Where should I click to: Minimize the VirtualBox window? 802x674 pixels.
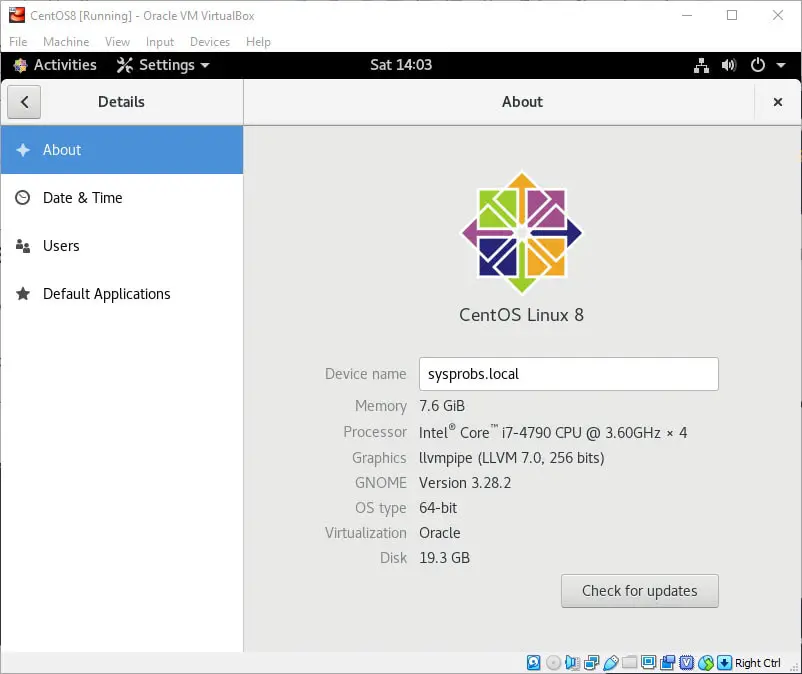pos(687,15)
